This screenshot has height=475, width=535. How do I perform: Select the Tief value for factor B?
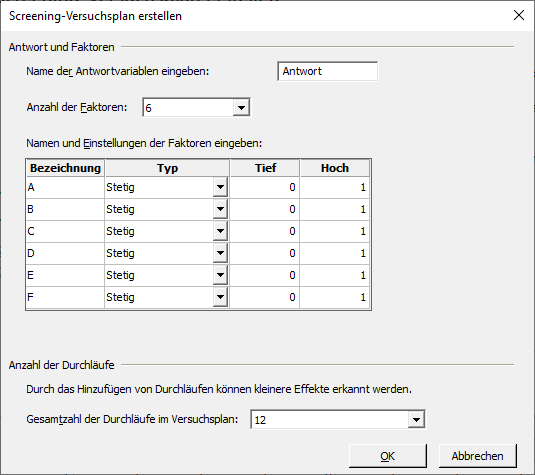click(265, 209)
